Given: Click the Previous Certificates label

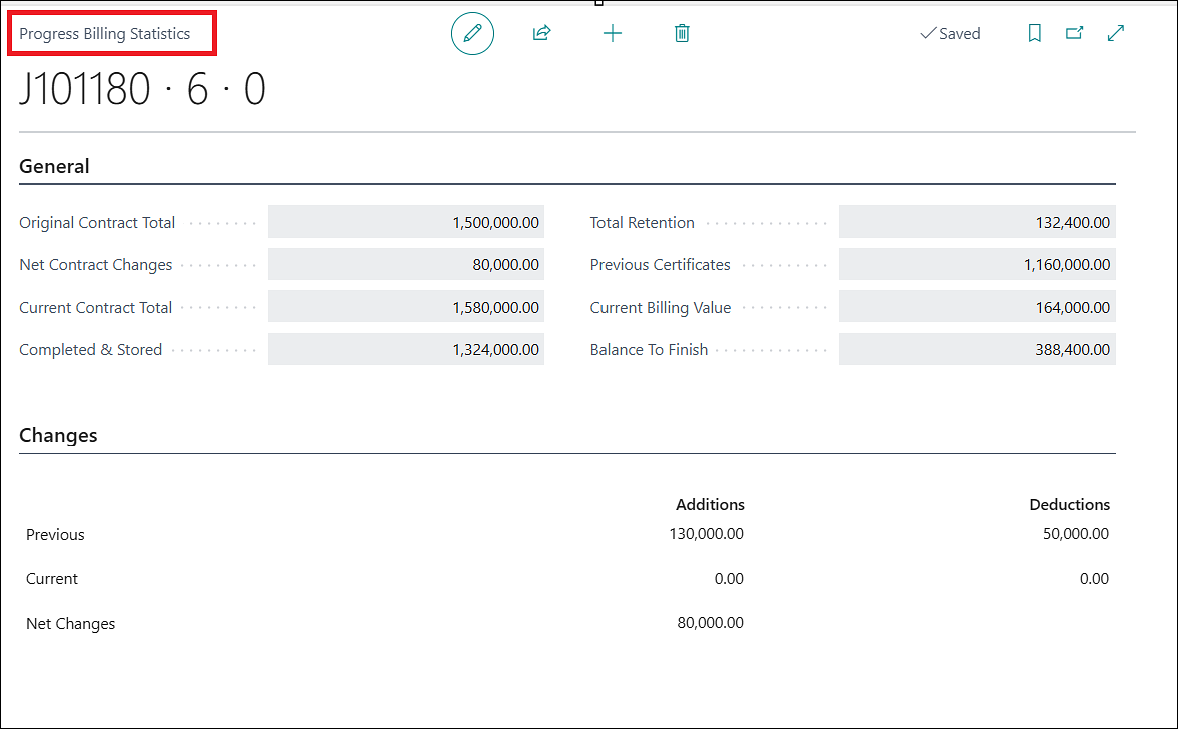Looking at the screenshot, I should 660,265.
